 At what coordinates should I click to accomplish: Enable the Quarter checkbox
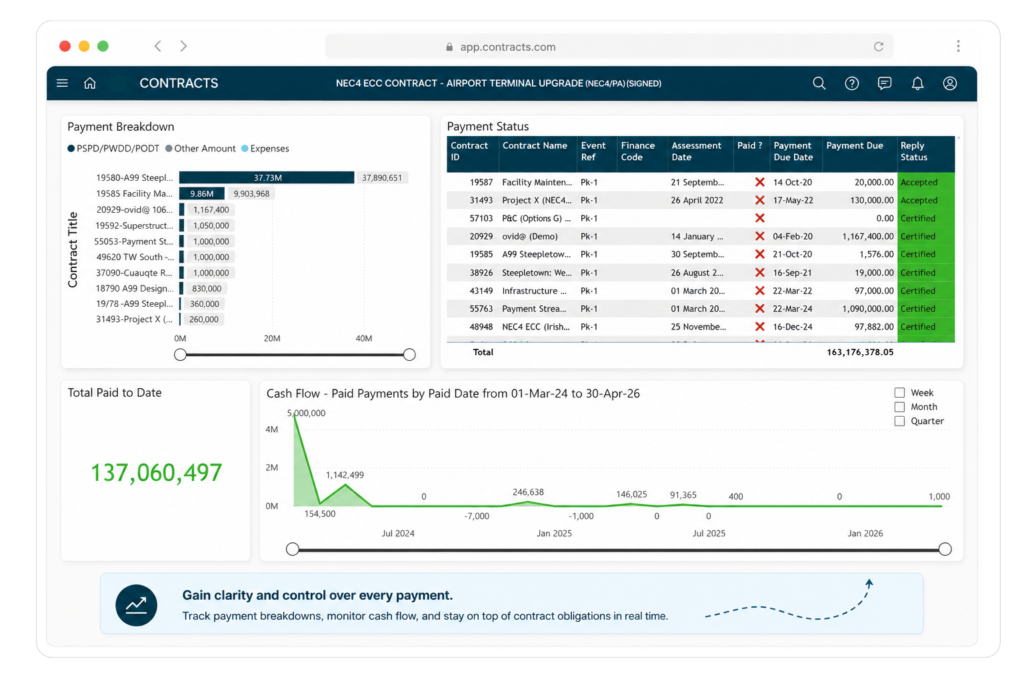pyautogui.click(x=899, y=421)
